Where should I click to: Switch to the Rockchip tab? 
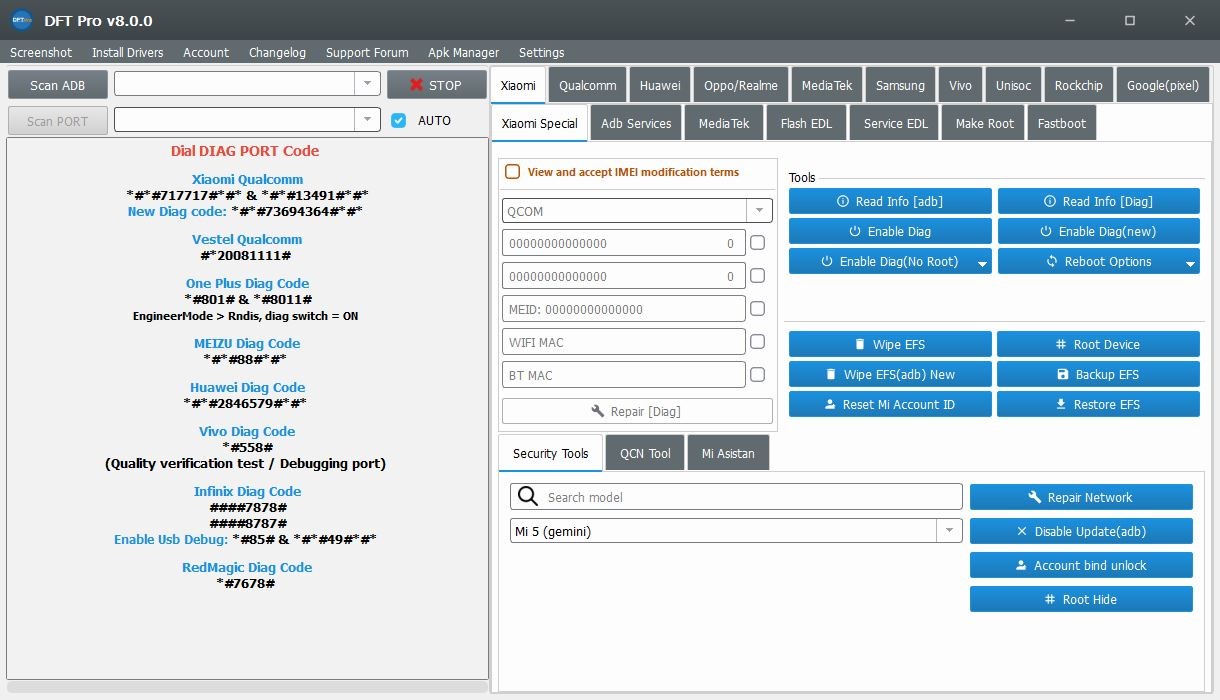point(1079,85)
